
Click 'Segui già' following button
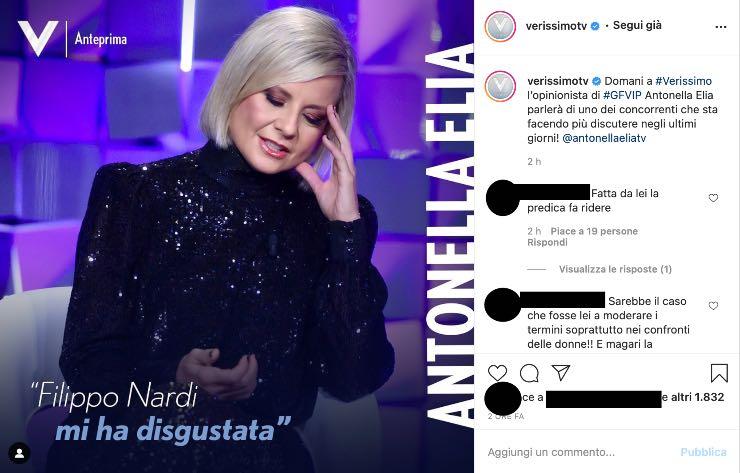(x=637, y=25)
